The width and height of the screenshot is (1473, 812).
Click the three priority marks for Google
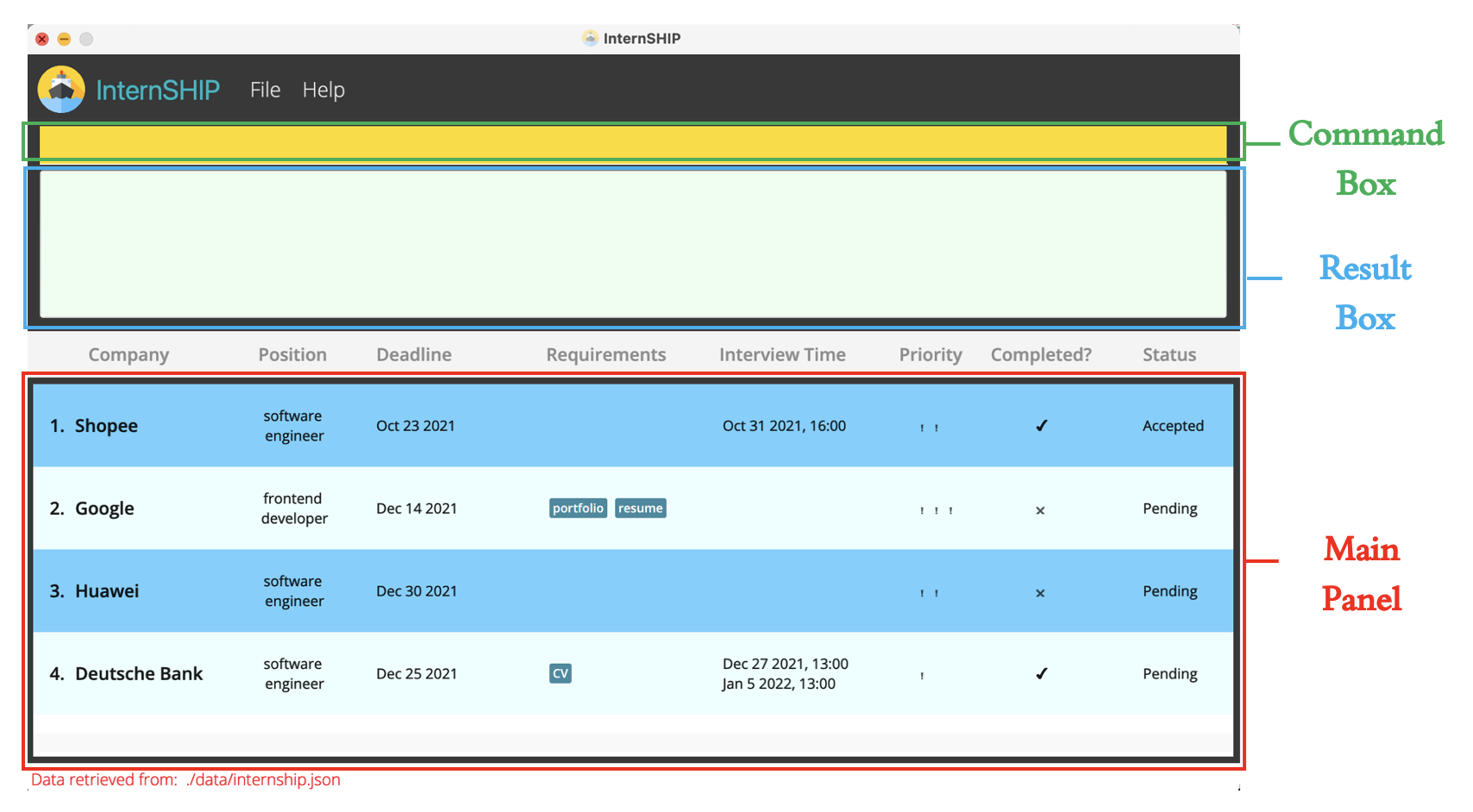coord(936,510)
